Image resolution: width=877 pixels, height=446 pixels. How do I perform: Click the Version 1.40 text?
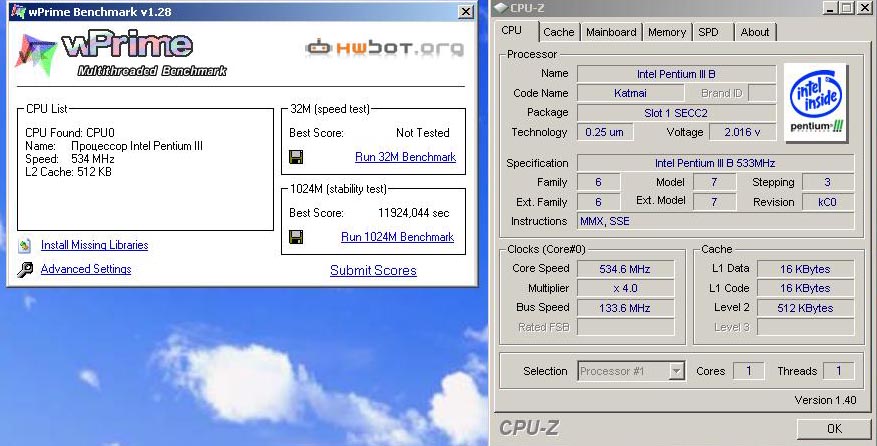tap(825, 400)
